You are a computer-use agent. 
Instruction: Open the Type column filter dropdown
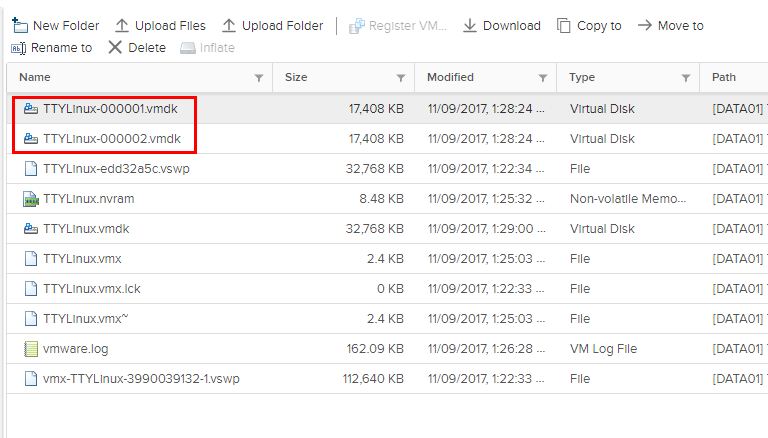tap(686, 78)
